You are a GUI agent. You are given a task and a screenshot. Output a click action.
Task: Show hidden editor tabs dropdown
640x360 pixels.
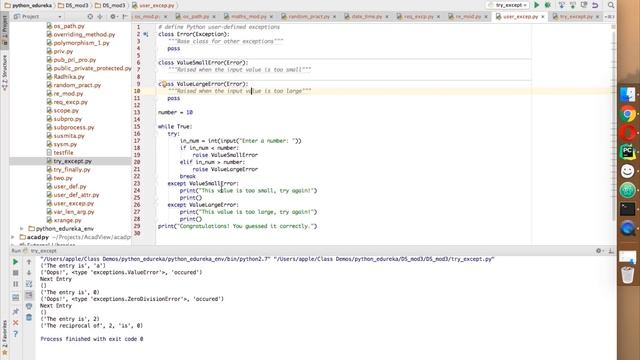pyautogui.click(x=609, y=16)
